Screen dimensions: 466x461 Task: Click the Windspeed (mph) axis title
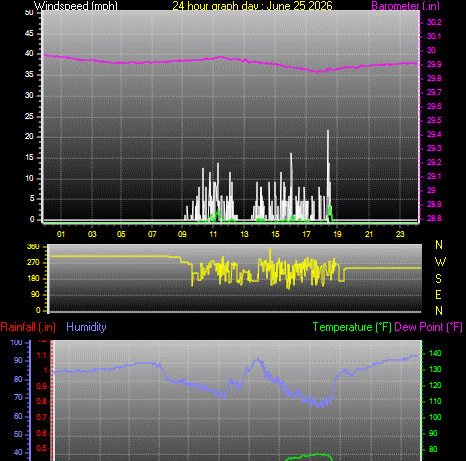(x=76, y=6)
